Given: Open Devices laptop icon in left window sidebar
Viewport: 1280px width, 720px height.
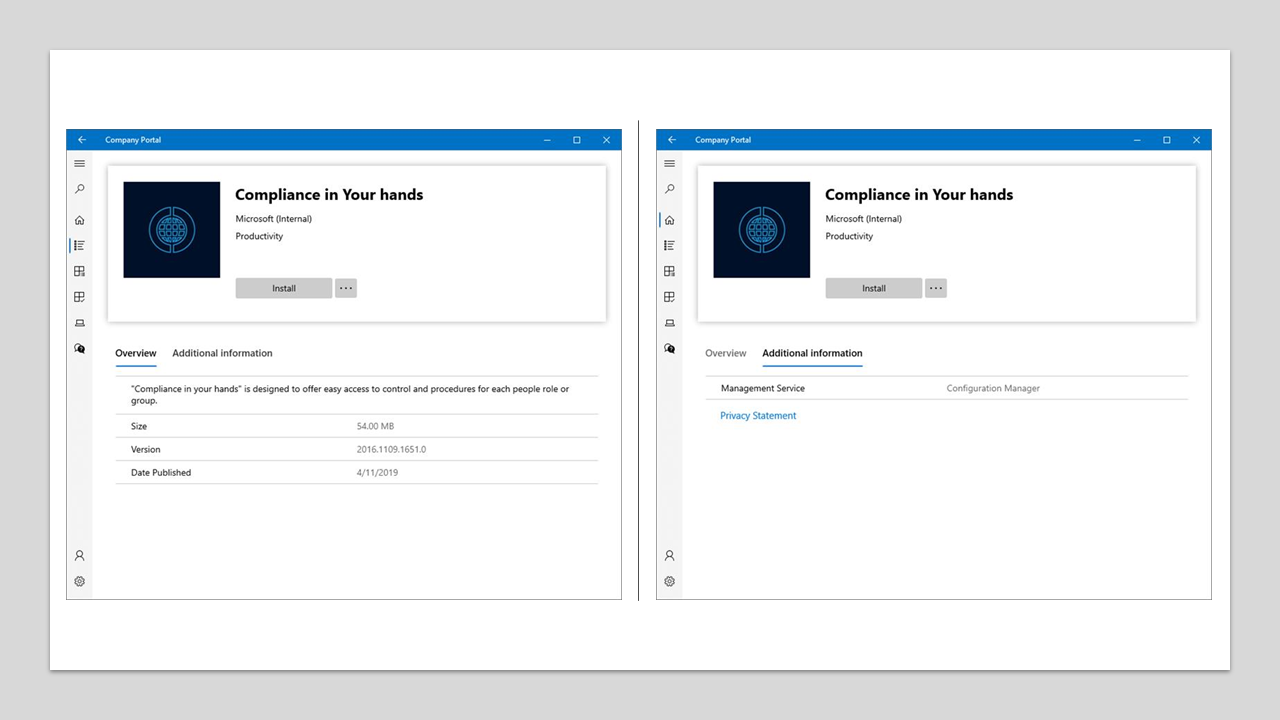Looking at the screenshot, I should (x=80, y=323).
